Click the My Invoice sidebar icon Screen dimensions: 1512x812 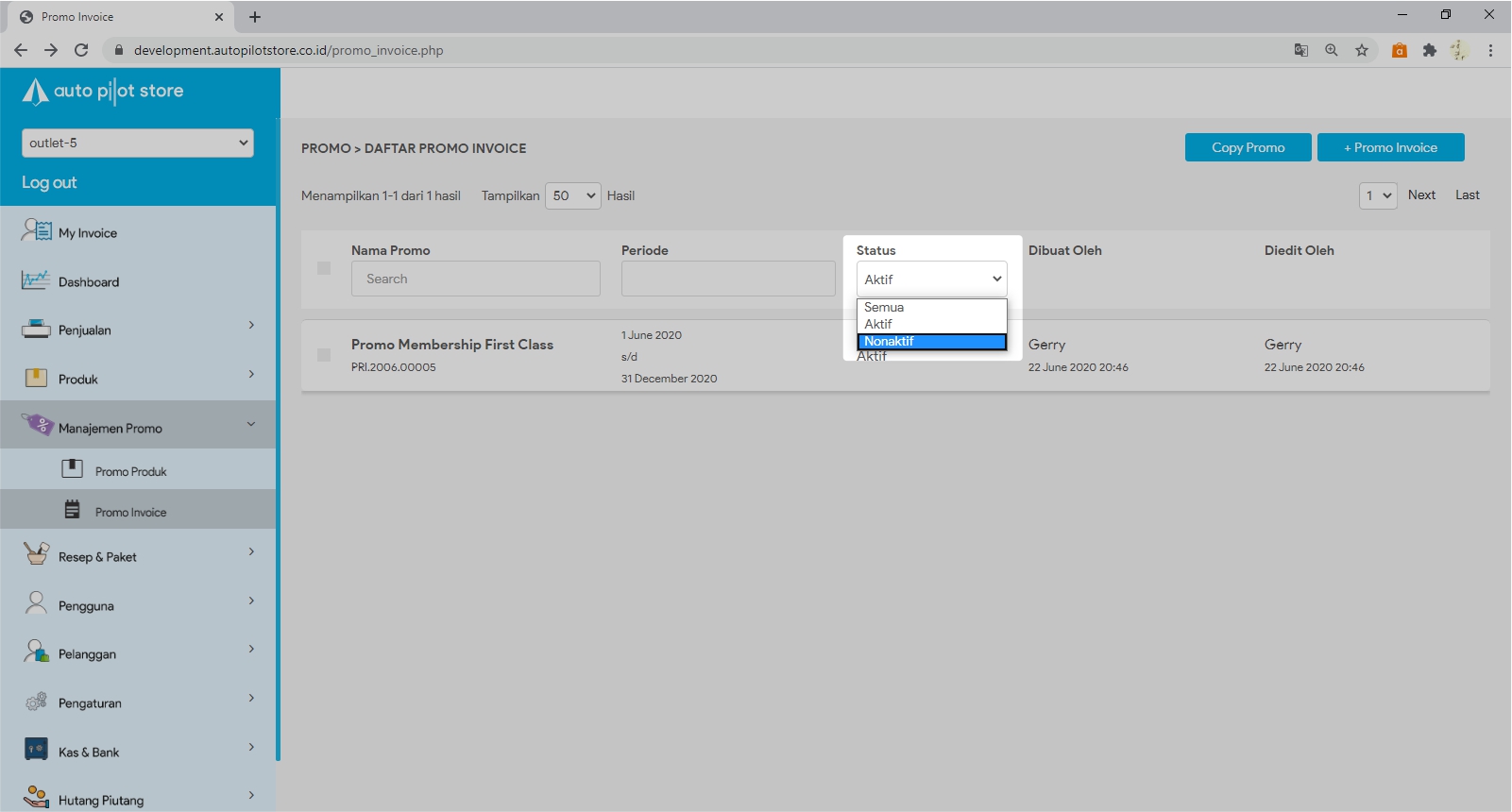click(x=37, y=230)
